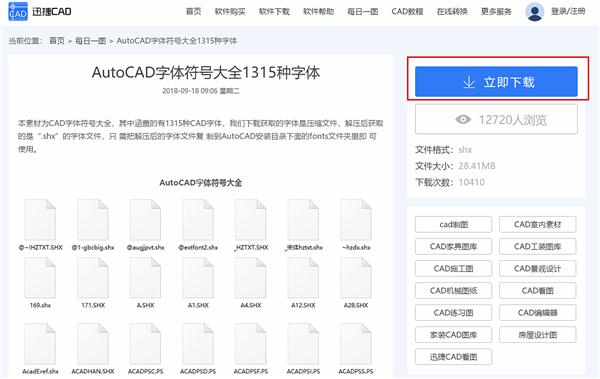Click the date text 2018-09-18 09:06
This screenshot has width=600, height=379.
190,91
